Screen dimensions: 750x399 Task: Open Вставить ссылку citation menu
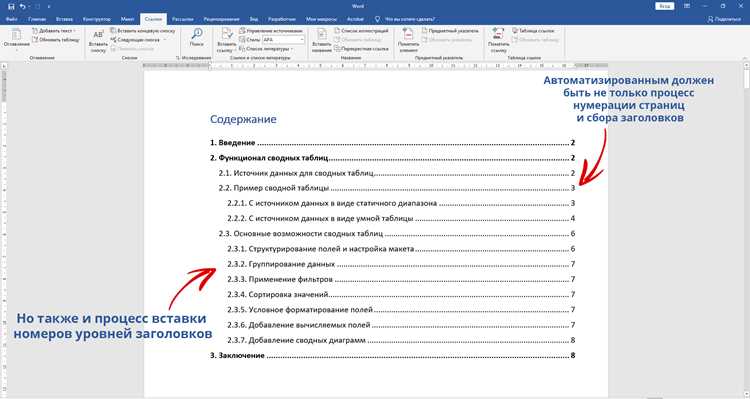pos(226,40)
